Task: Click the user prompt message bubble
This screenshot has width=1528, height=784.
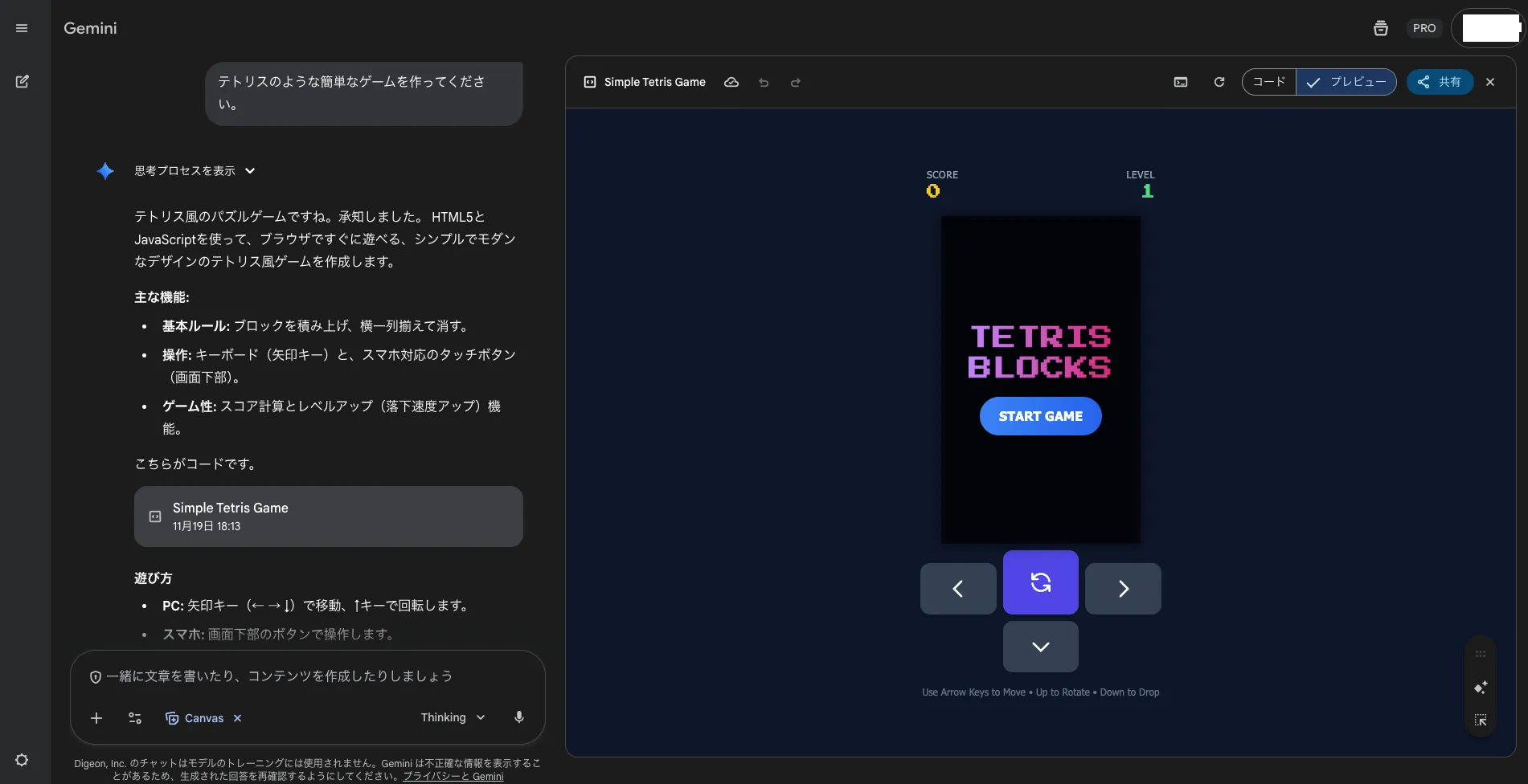Action: [364, 93]
